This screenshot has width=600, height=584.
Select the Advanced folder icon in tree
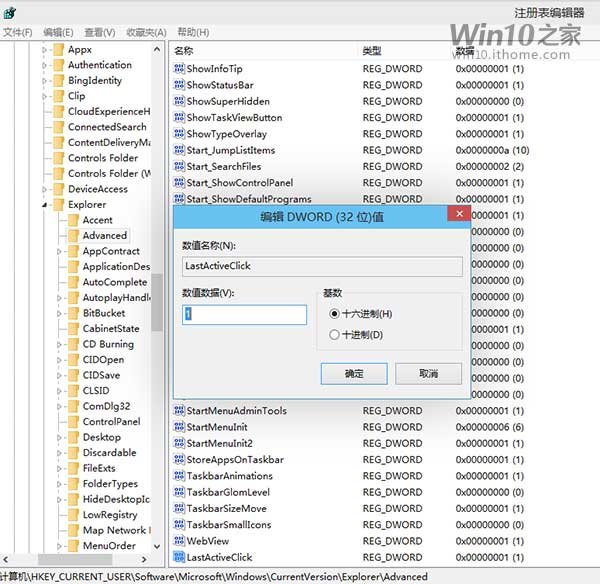tap(73, 235)
